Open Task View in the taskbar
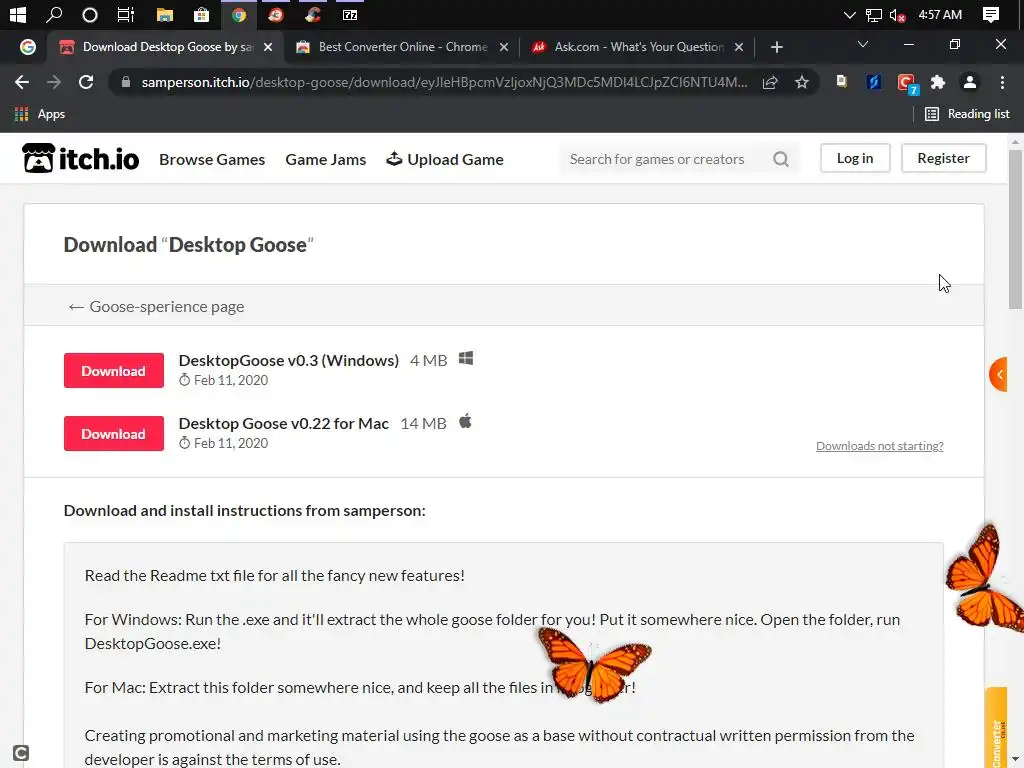Viewport: 1024px width, 768px height. pyautogui.click(x=125, y=14)
